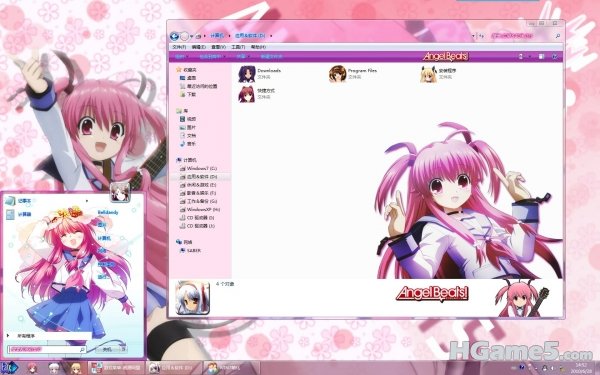Image resolution: width=600 pixels, height=375 pixels.
Task: Open the first CD drive (I:)
Action: [x=197, y=218]
